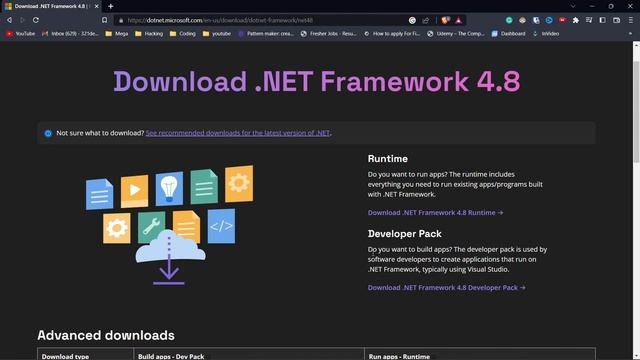Click the Google icon in the address bar
This screenshot has width=640, height=360.
(x=412, y=20)
